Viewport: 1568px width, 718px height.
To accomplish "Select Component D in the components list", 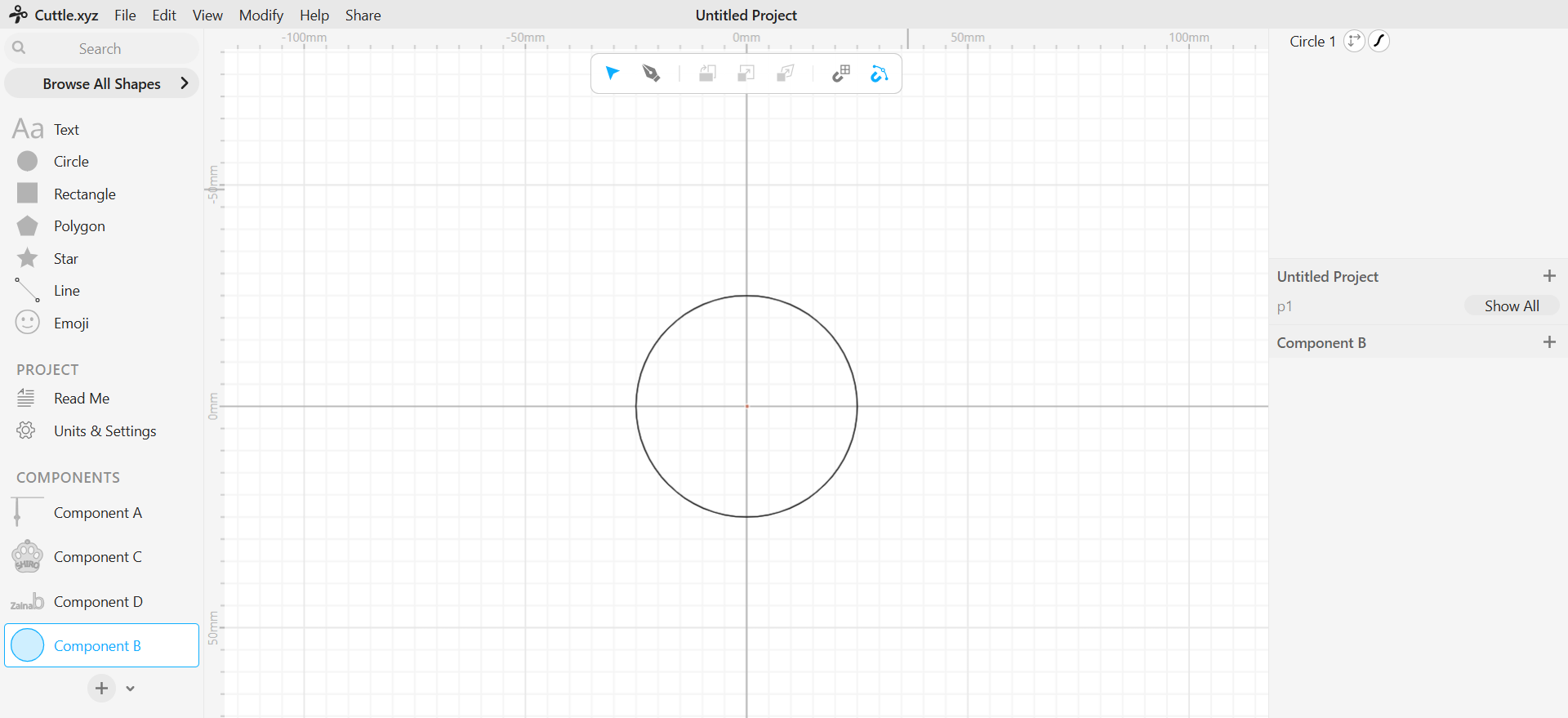I will 101,601.
